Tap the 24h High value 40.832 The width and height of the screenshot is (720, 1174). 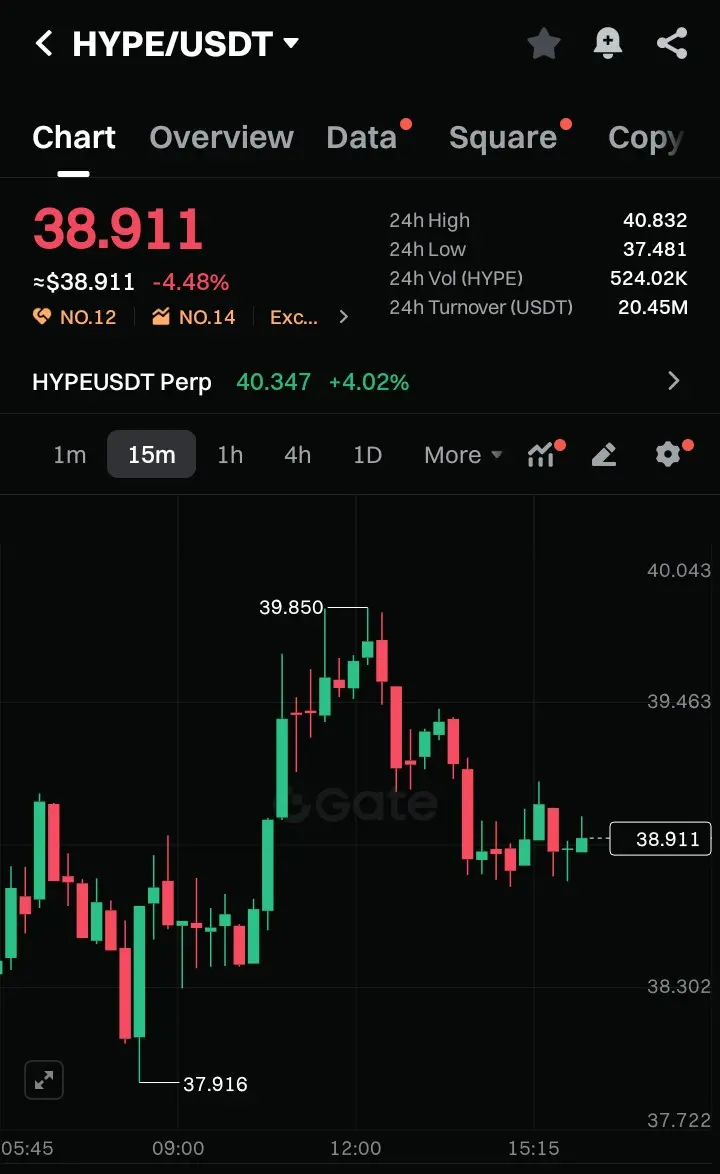coord(655,220)
